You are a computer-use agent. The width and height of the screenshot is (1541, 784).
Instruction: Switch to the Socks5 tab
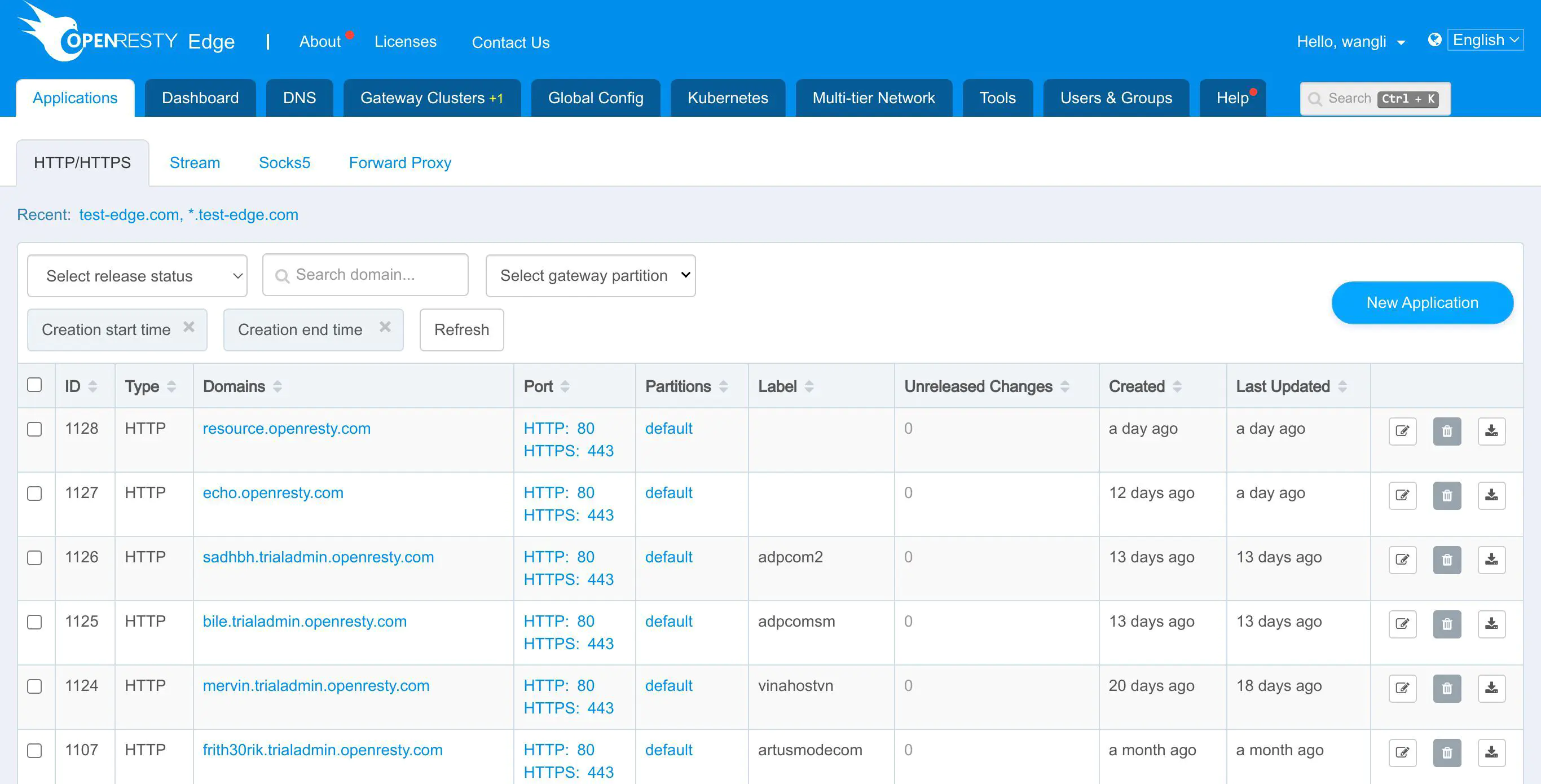point(285,162)
